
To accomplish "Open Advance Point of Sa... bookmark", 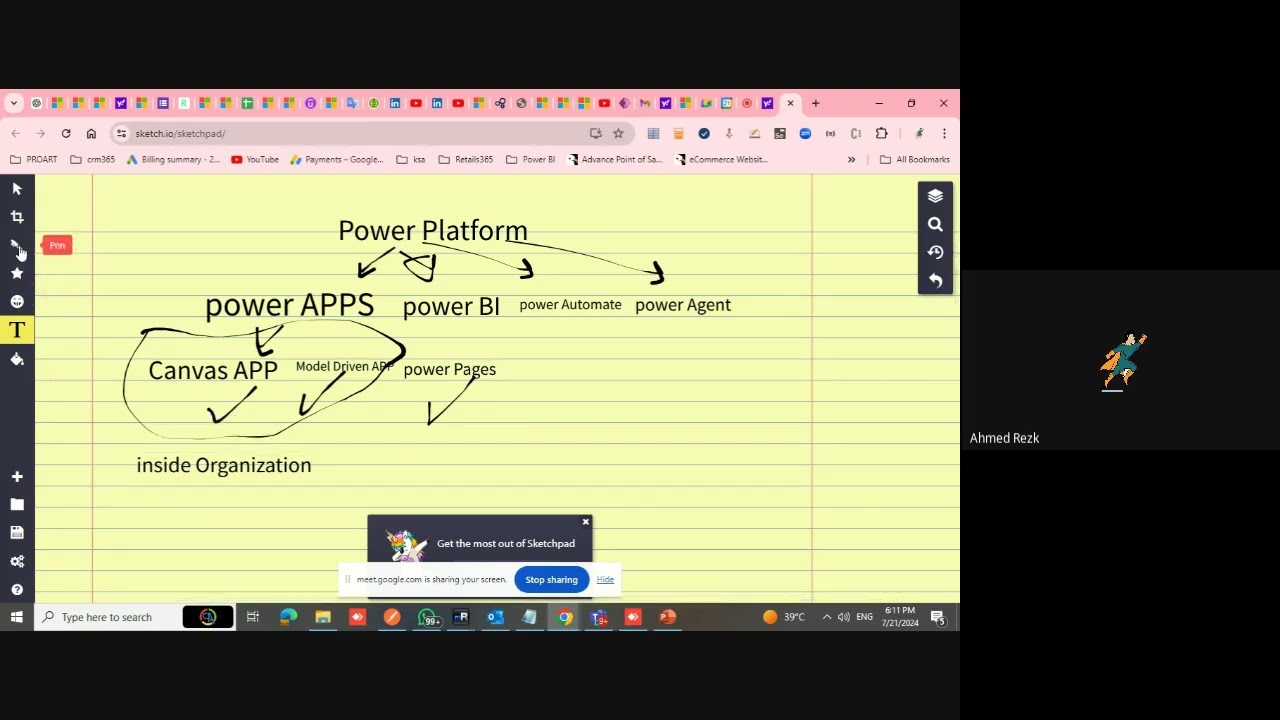I will click(x=615, y=159).
